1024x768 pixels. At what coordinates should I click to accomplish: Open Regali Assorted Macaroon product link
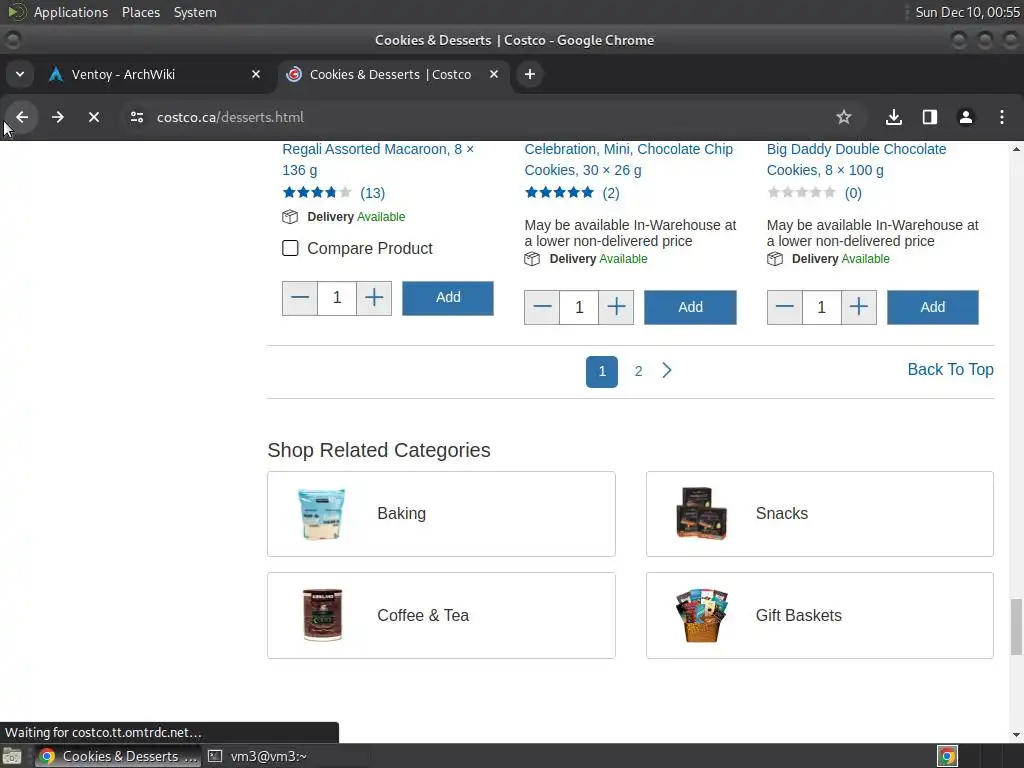pyautogui.click(x=378, y=159)
